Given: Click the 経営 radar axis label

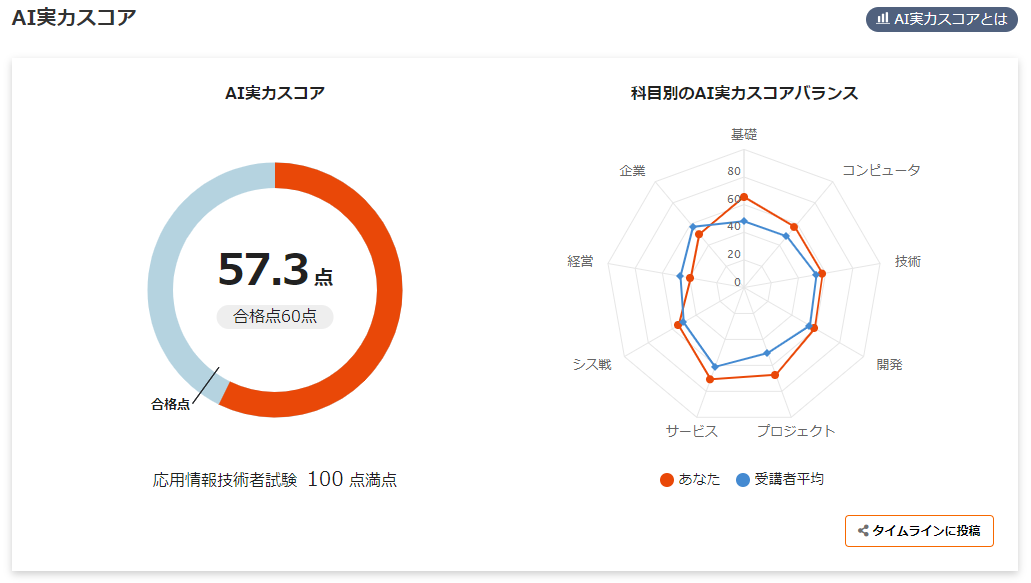Looking at the screenshot, I should pos(580,262).
